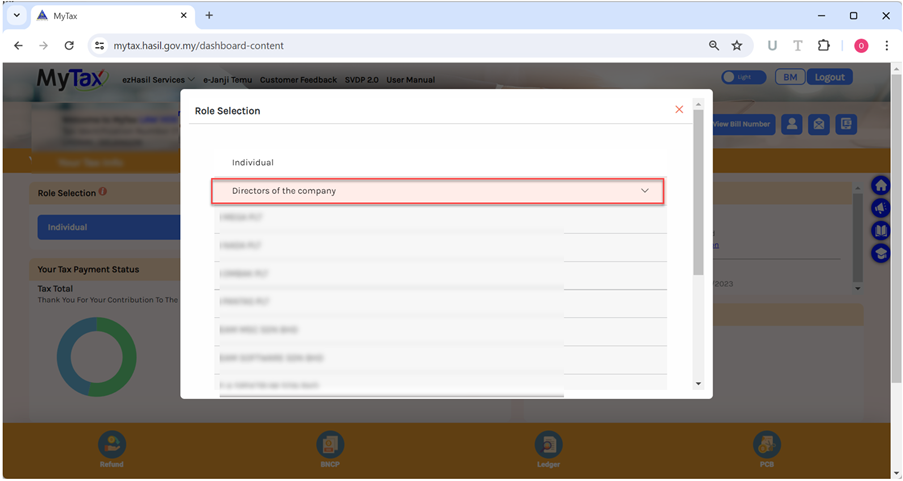Open the BNCP shortcut icon
Image resolution: width=903 pixels, height=481 pixels.
click(x=330, y=445)
